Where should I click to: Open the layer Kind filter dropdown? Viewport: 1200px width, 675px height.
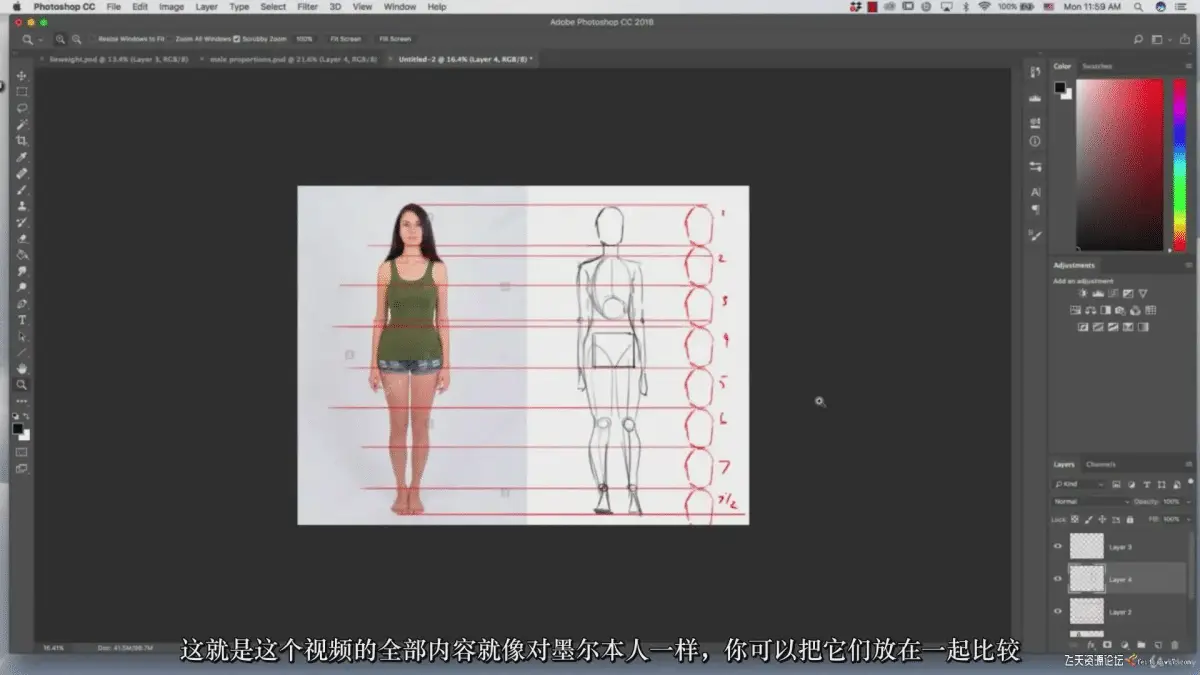pyautogui.click(x=1077, y=485)
